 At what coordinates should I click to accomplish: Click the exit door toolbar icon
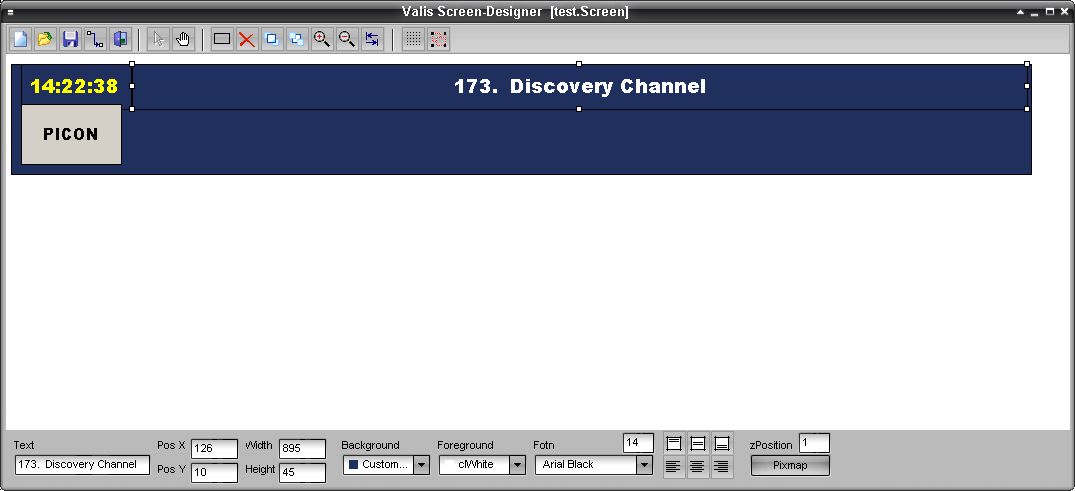tap(120, 39)
